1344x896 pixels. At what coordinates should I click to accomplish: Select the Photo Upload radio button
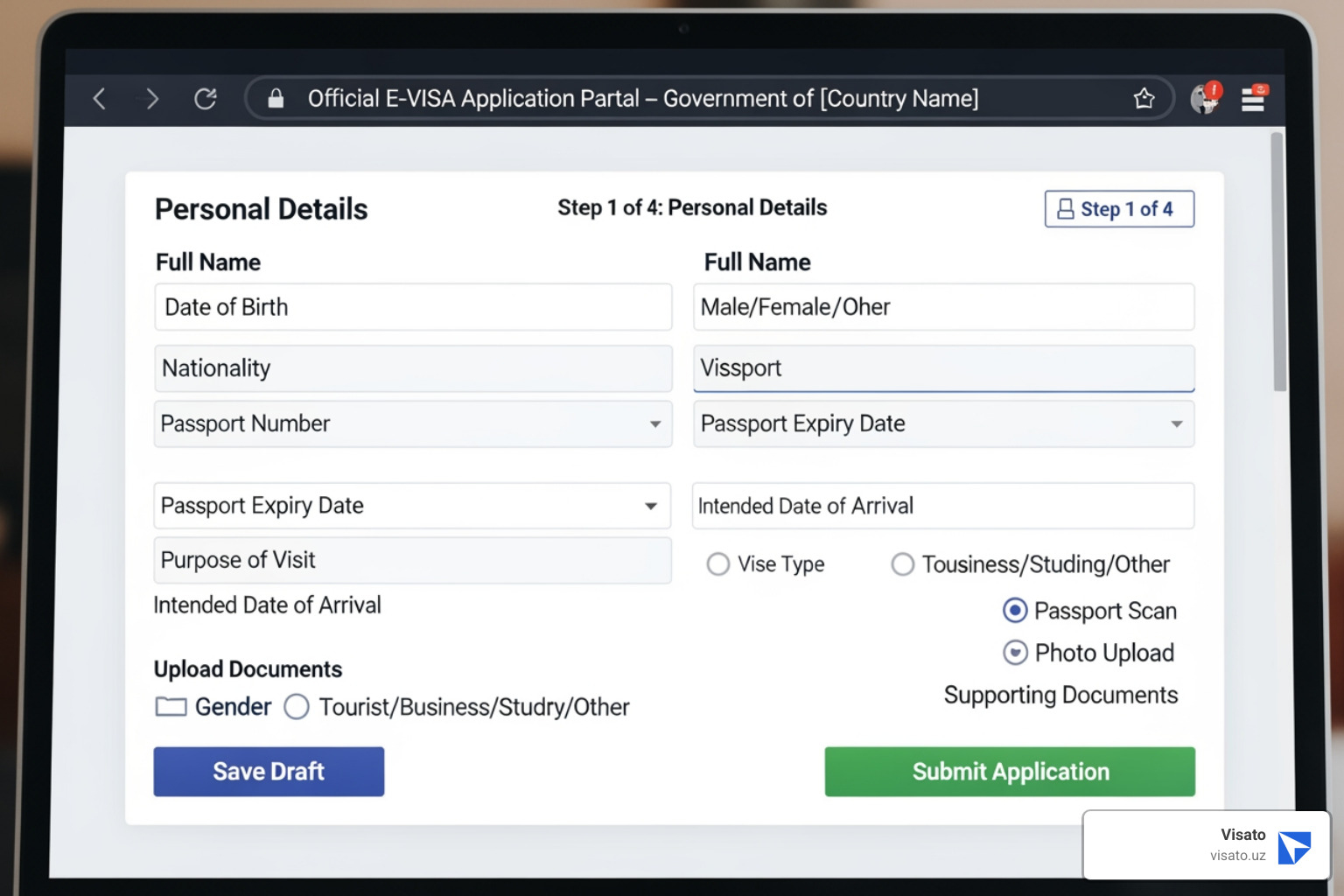[1014, 652]
